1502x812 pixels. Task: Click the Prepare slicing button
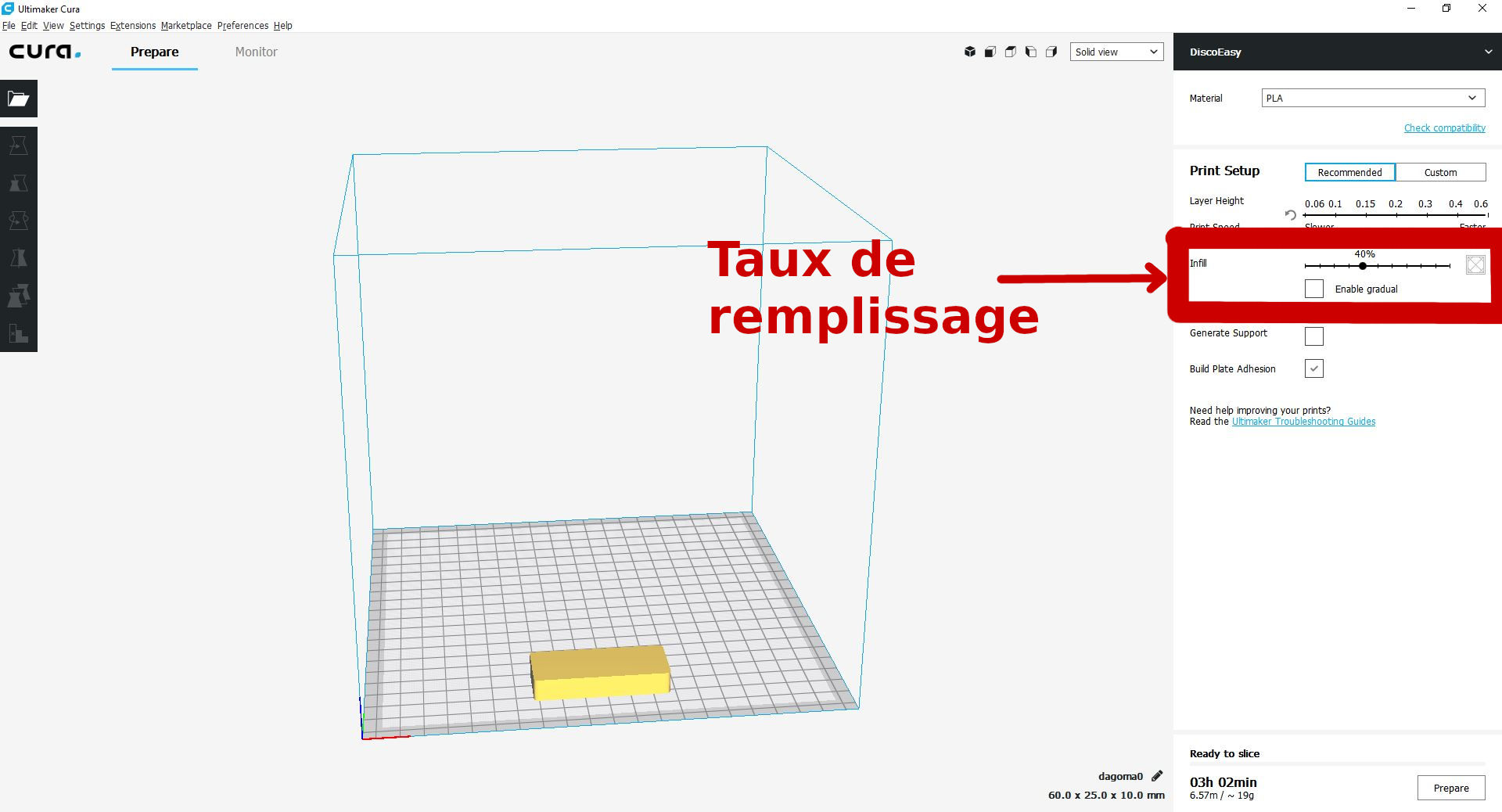1451,789
